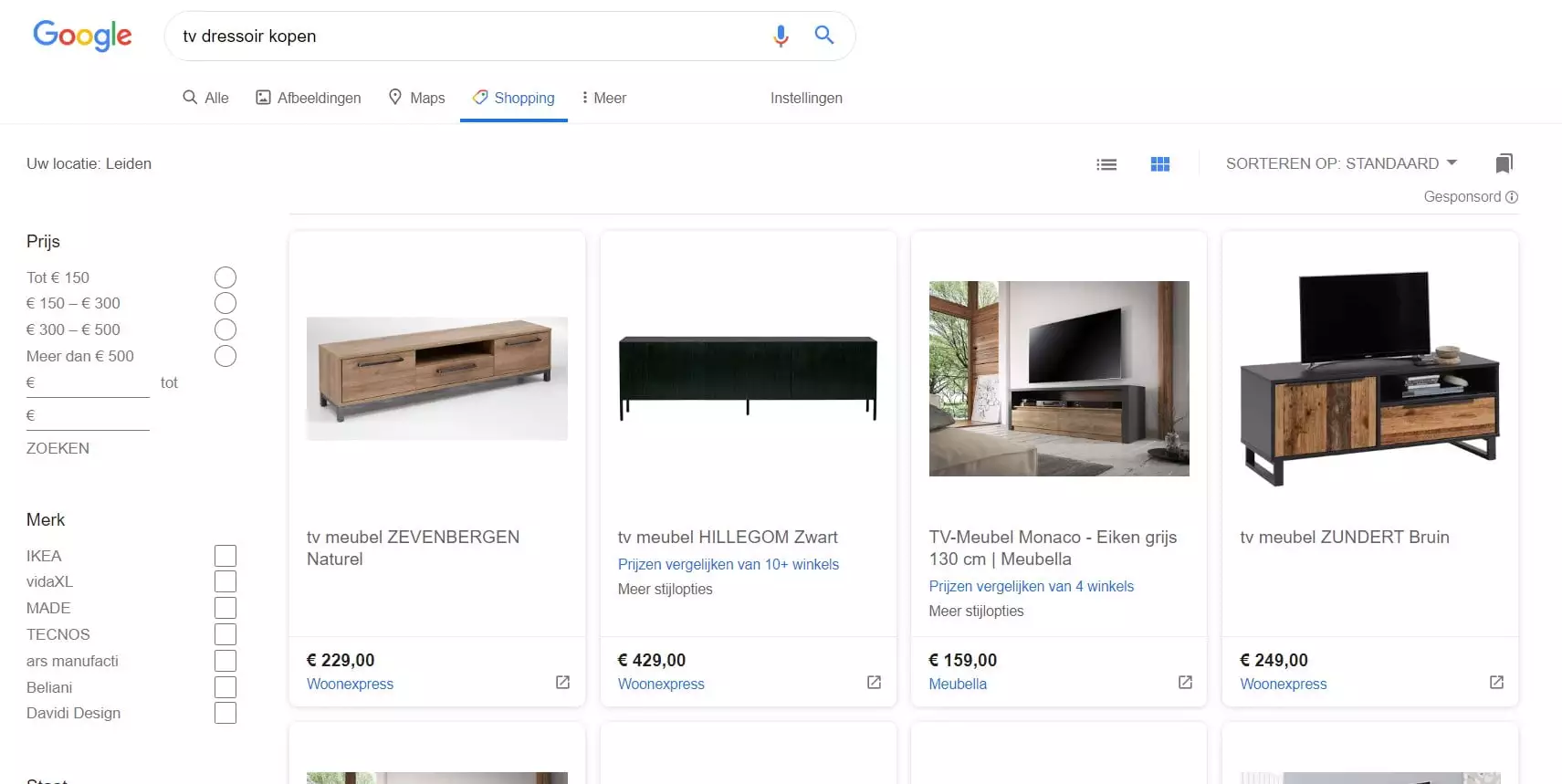Viewport: 1562px width, 784px height.
Task: Open Woonexpress link under € 249,00
Action: click(1284, 684)
